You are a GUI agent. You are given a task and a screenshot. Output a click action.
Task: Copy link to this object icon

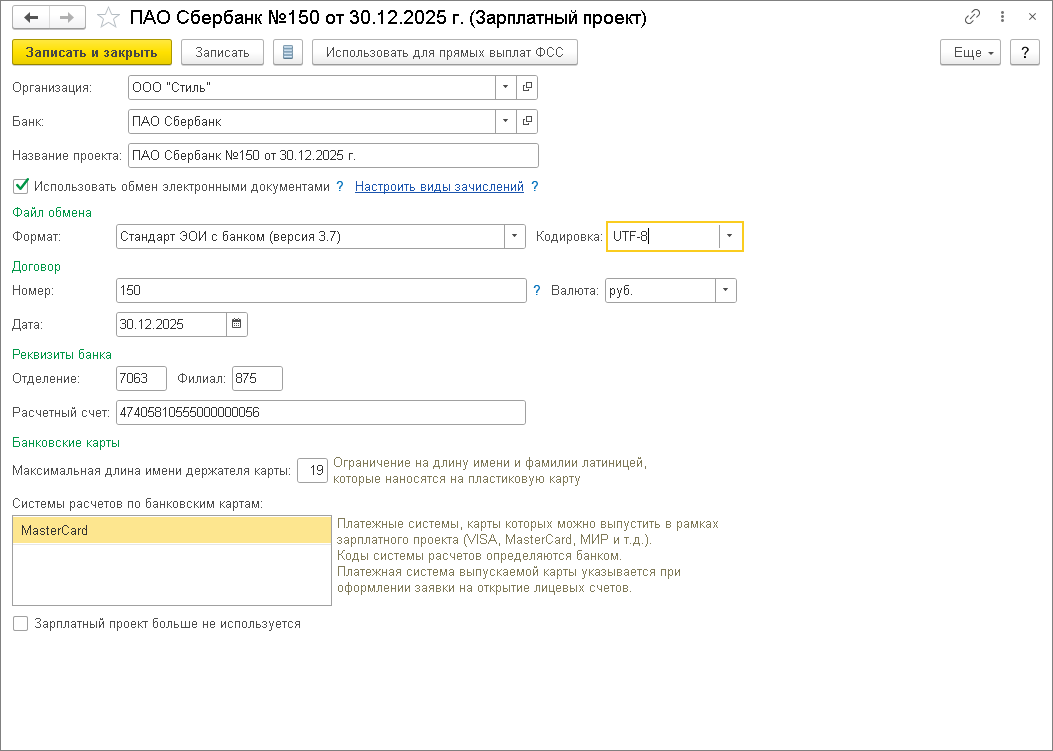[x=972, y=18]
